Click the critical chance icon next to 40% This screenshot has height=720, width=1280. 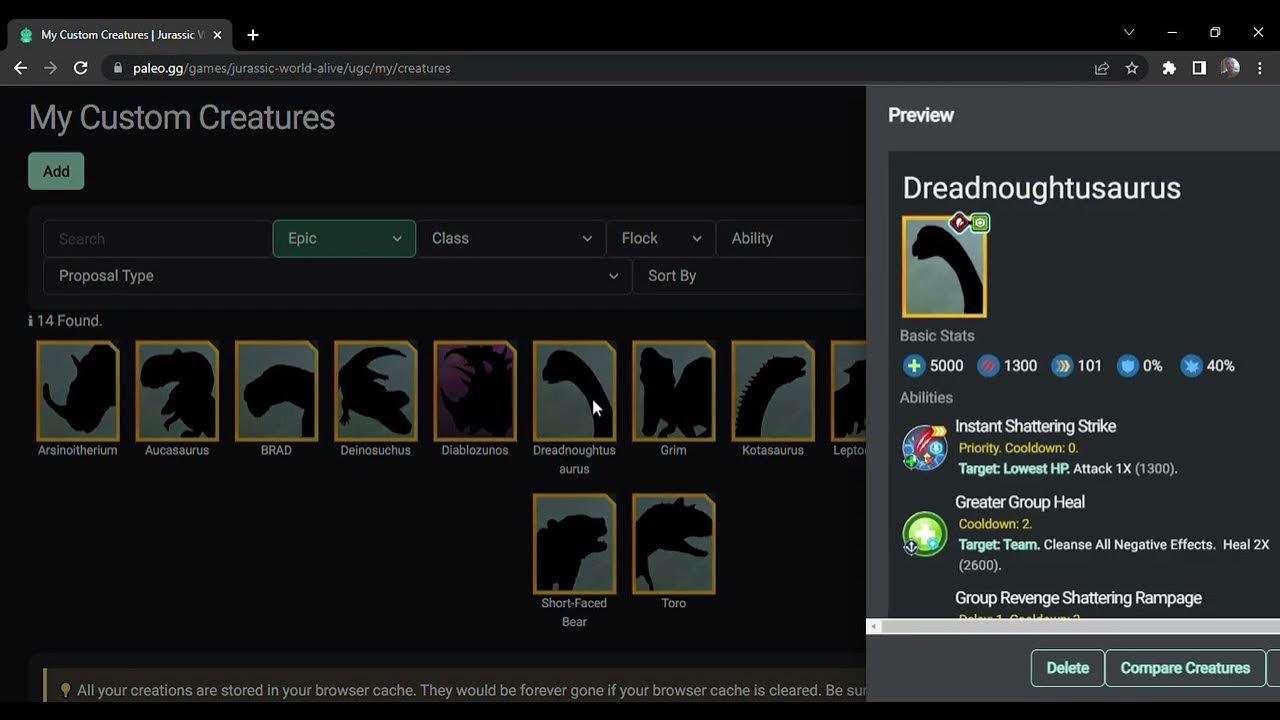click(x=1191, y=366)
